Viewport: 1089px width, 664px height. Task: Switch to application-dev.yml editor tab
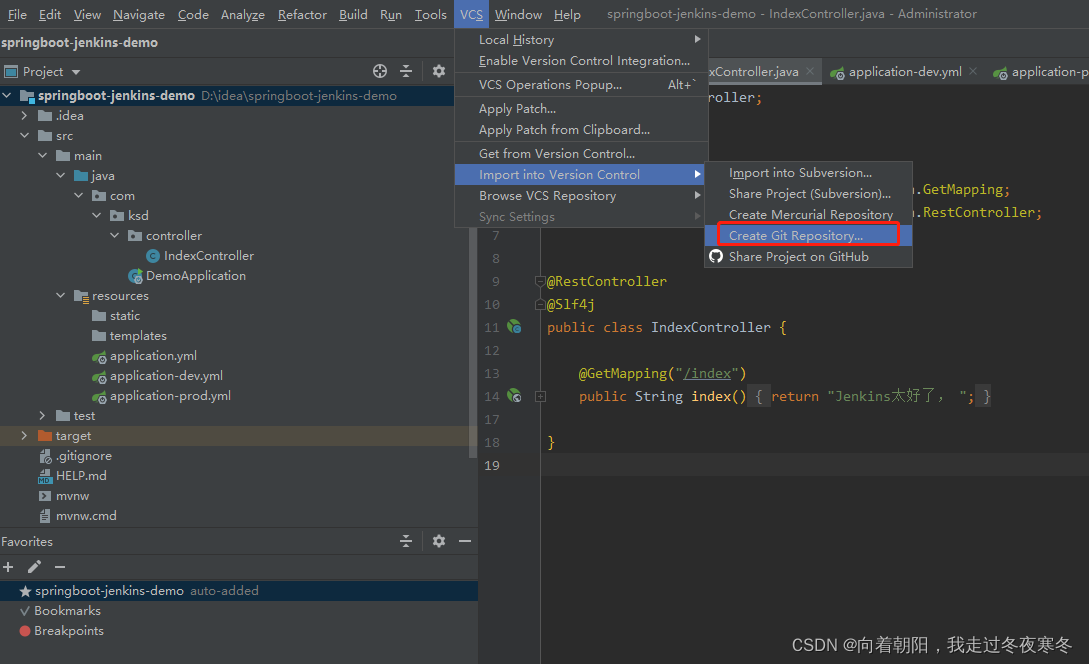tap(904, 72)
